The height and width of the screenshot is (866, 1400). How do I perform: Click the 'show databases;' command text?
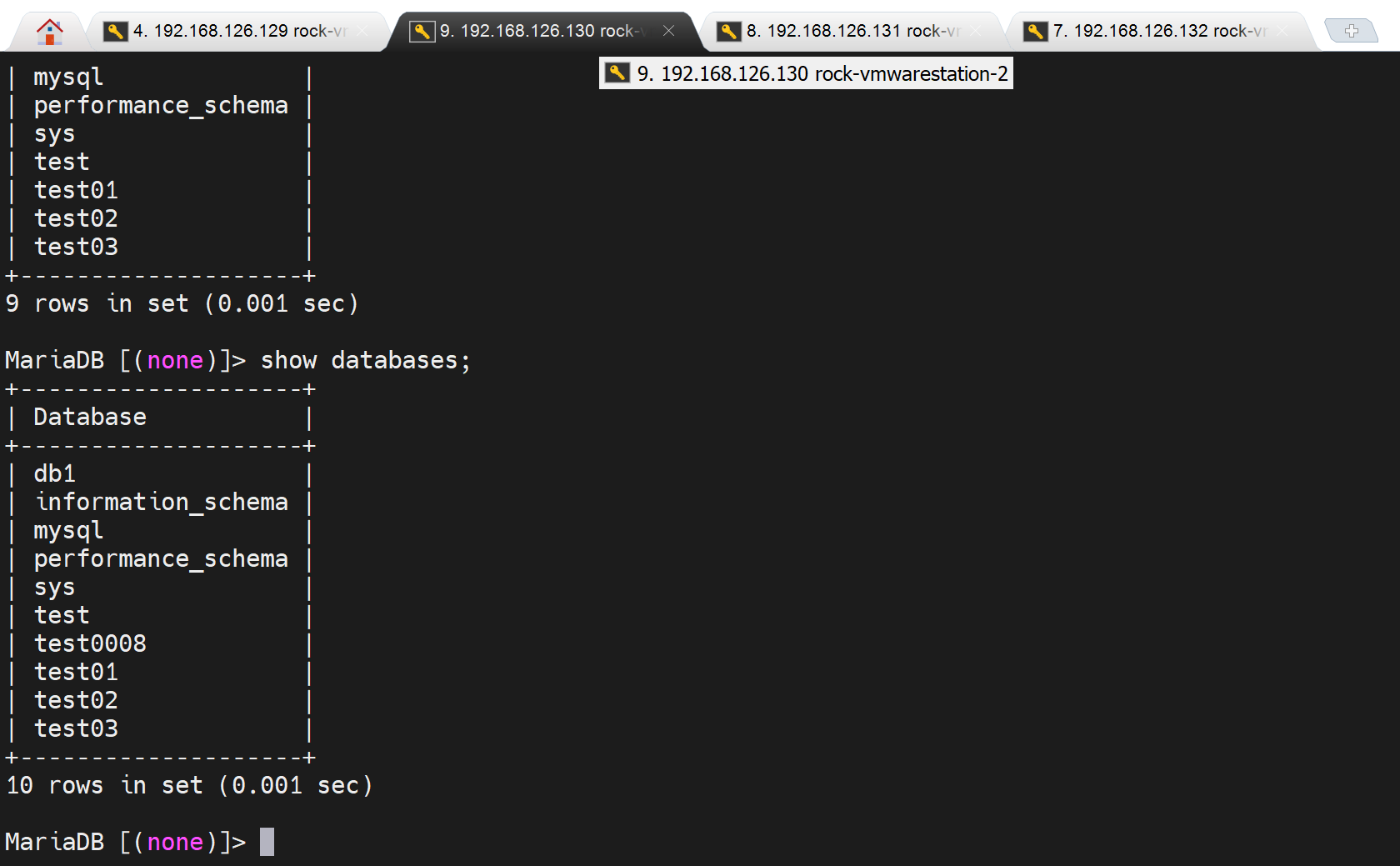click(x=365, y=360)
